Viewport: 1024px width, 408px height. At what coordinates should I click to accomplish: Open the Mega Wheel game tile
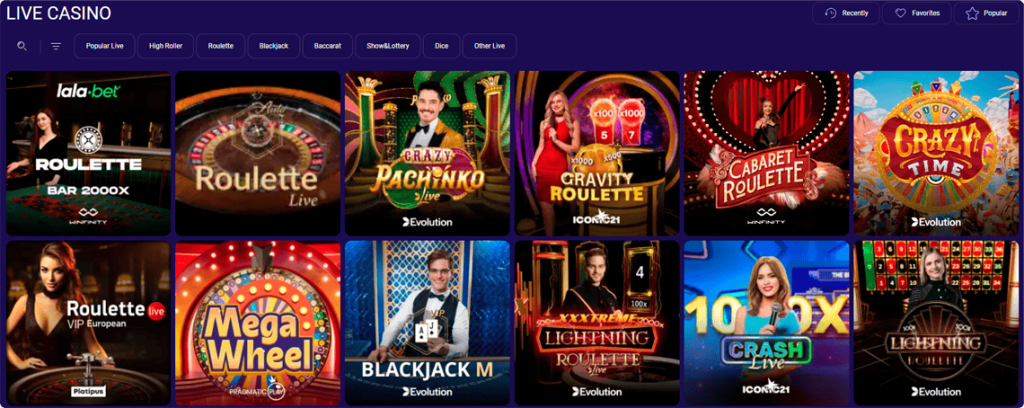(257, 323)
